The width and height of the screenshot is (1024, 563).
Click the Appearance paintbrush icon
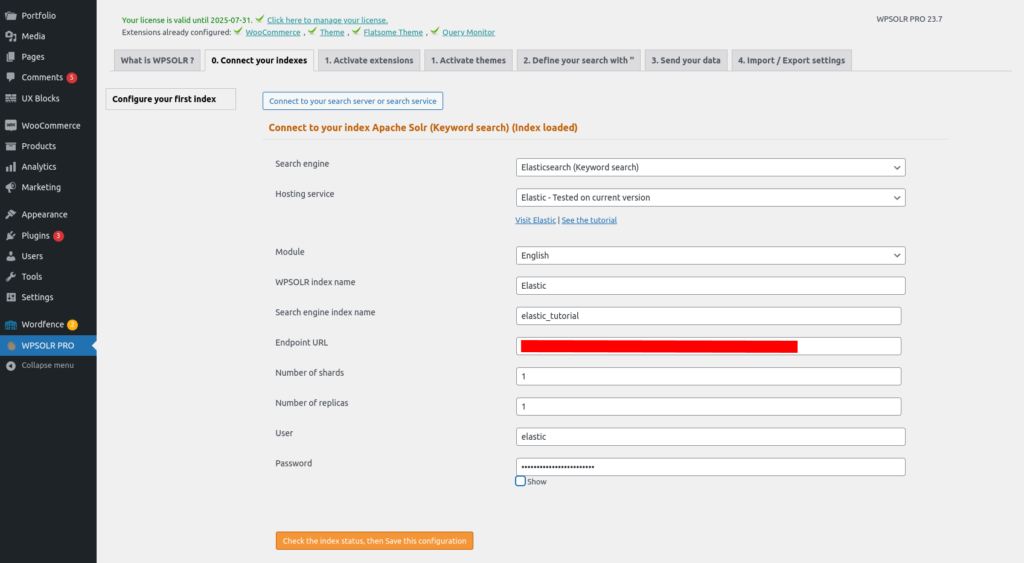coord(10,214)
